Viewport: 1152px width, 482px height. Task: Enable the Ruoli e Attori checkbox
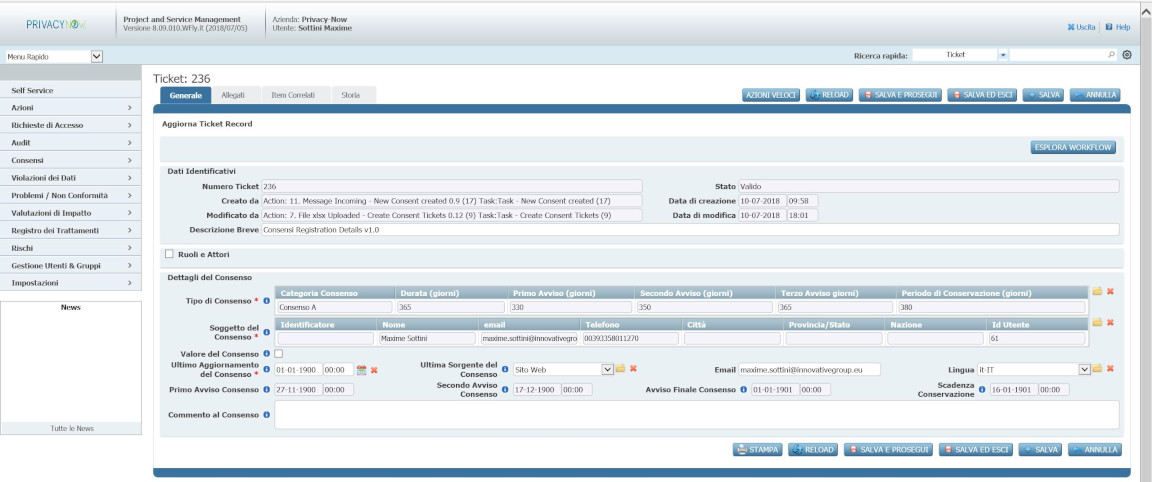click(170, 254)
